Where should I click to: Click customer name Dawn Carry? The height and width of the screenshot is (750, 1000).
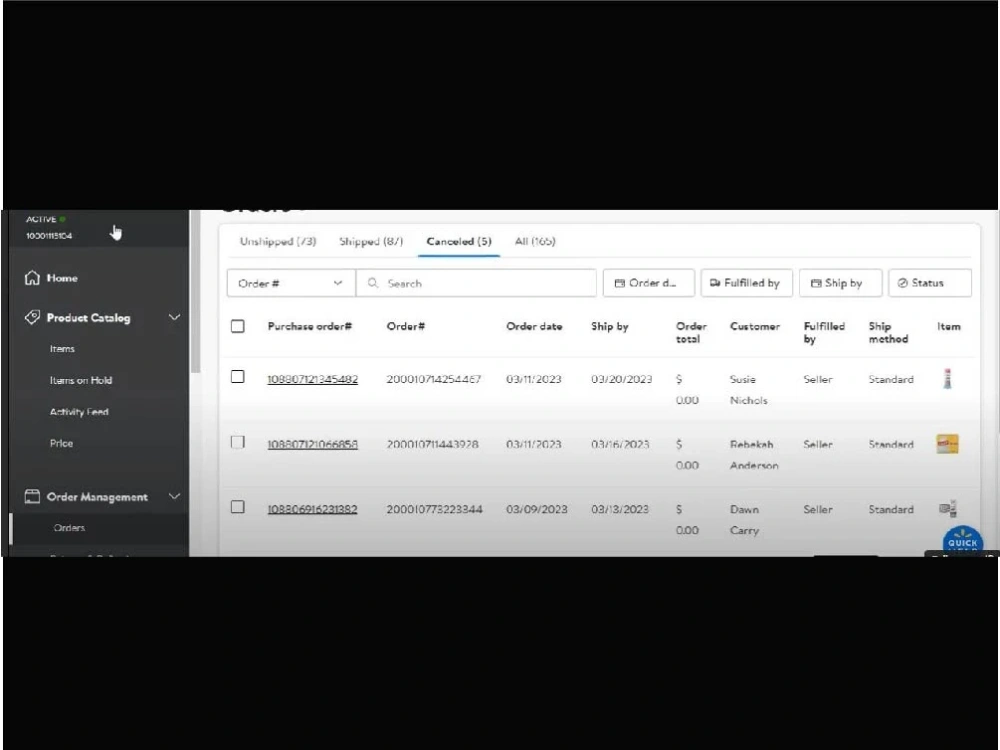(x=744, y=520)
